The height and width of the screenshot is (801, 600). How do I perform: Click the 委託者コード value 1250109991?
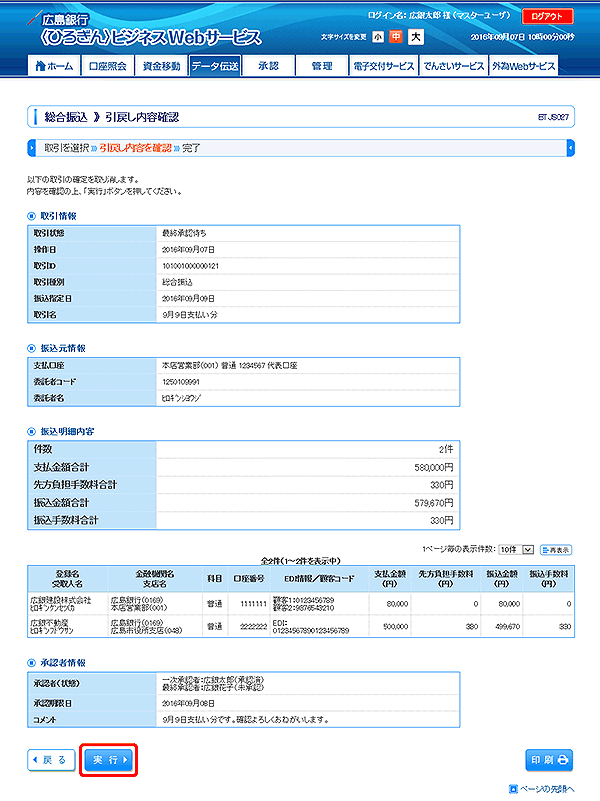click(181, 382)
